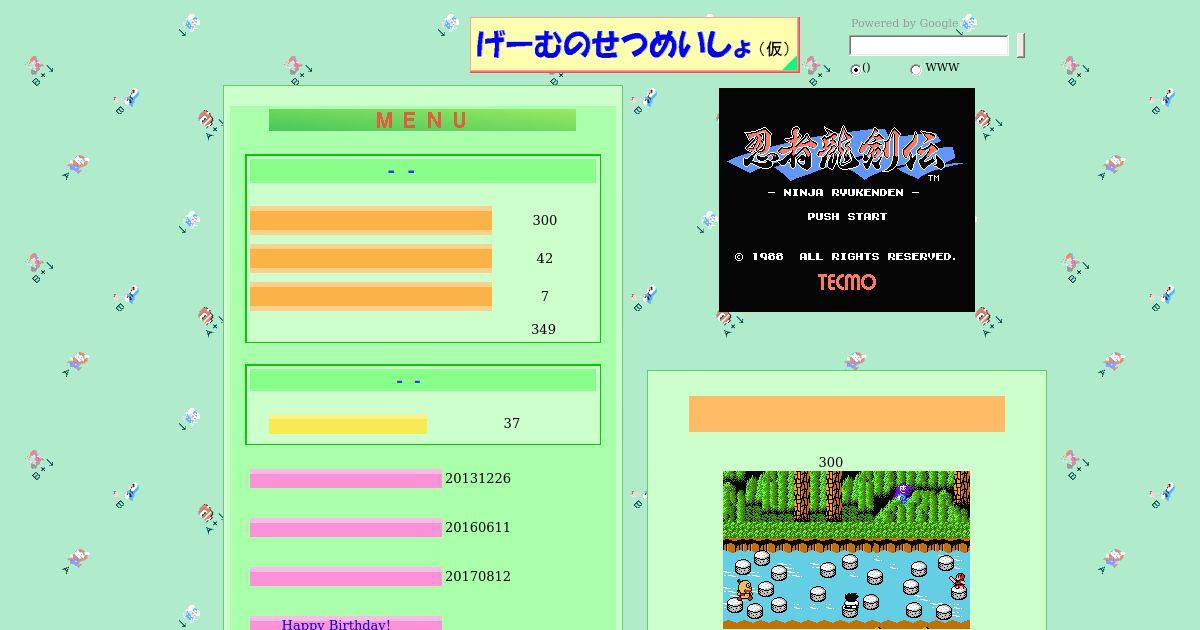
Task: Click the count '42' in the menu
Action: pos(544,258)
